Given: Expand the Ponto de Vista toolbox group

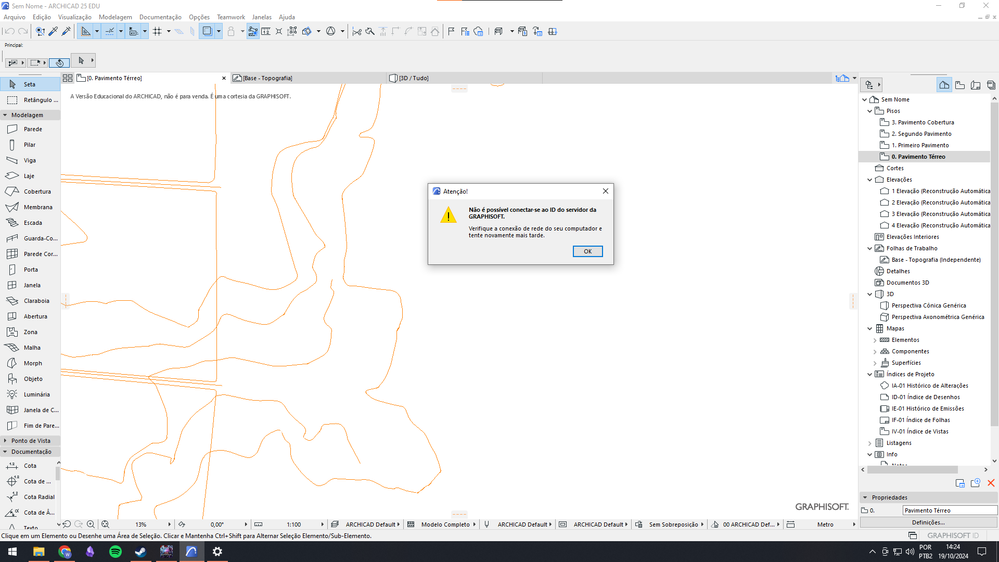Looking at the screenshot, I should pyautogui.click(x=5, y=441).
